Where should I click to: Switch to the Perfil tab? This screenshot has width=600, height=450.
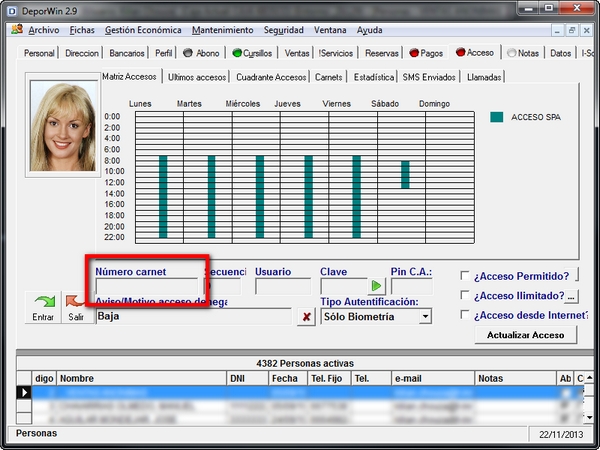click(x=163, y=53)
